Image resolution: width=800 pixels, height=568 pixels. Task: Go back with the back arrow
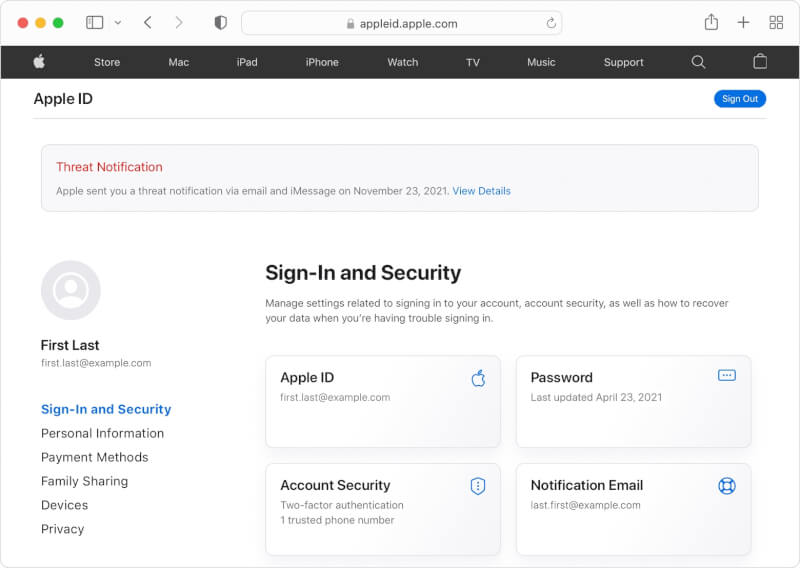click(147, 22)
